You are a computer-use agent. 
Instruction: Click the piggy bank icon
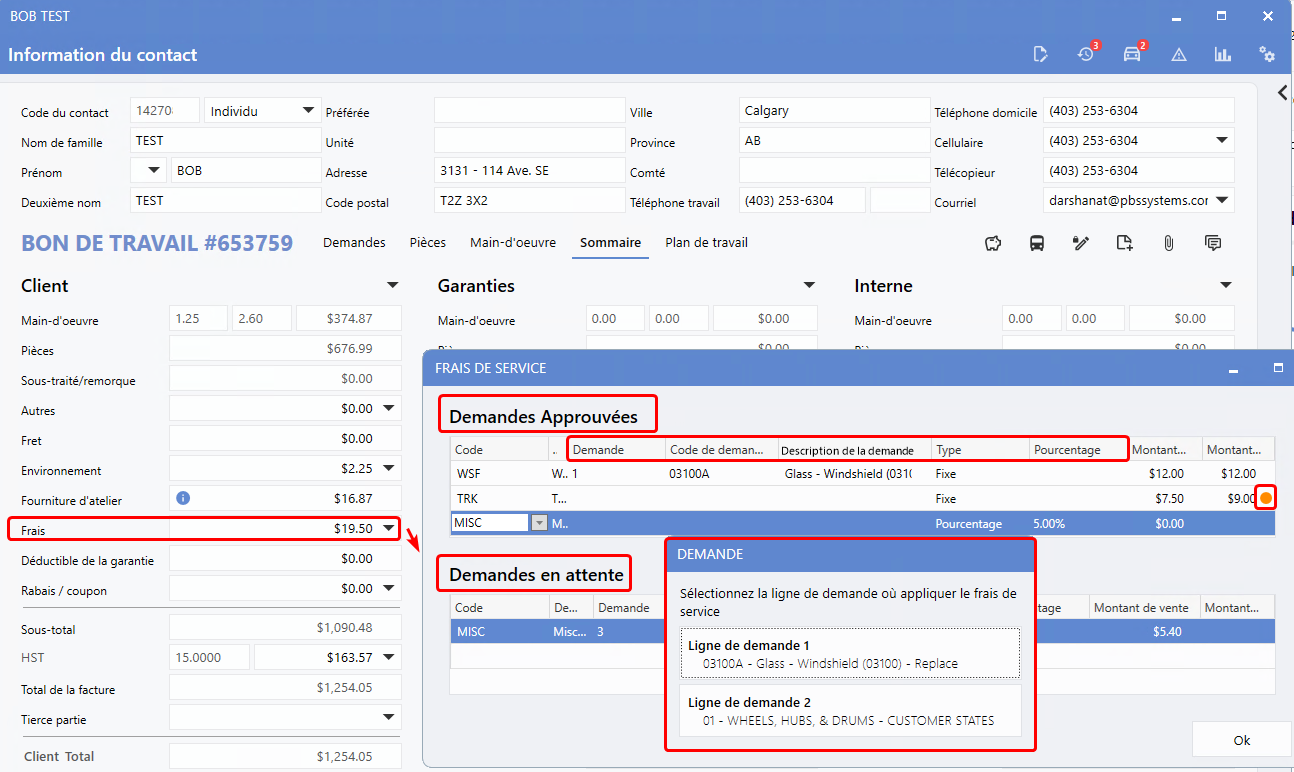click(x=993, y=243)
